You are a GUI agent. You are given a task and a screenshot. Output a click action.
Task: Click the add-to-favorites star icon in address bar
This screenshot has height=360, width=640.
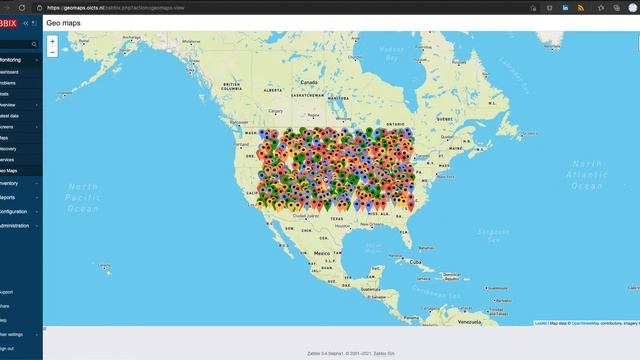pos(533,8)
